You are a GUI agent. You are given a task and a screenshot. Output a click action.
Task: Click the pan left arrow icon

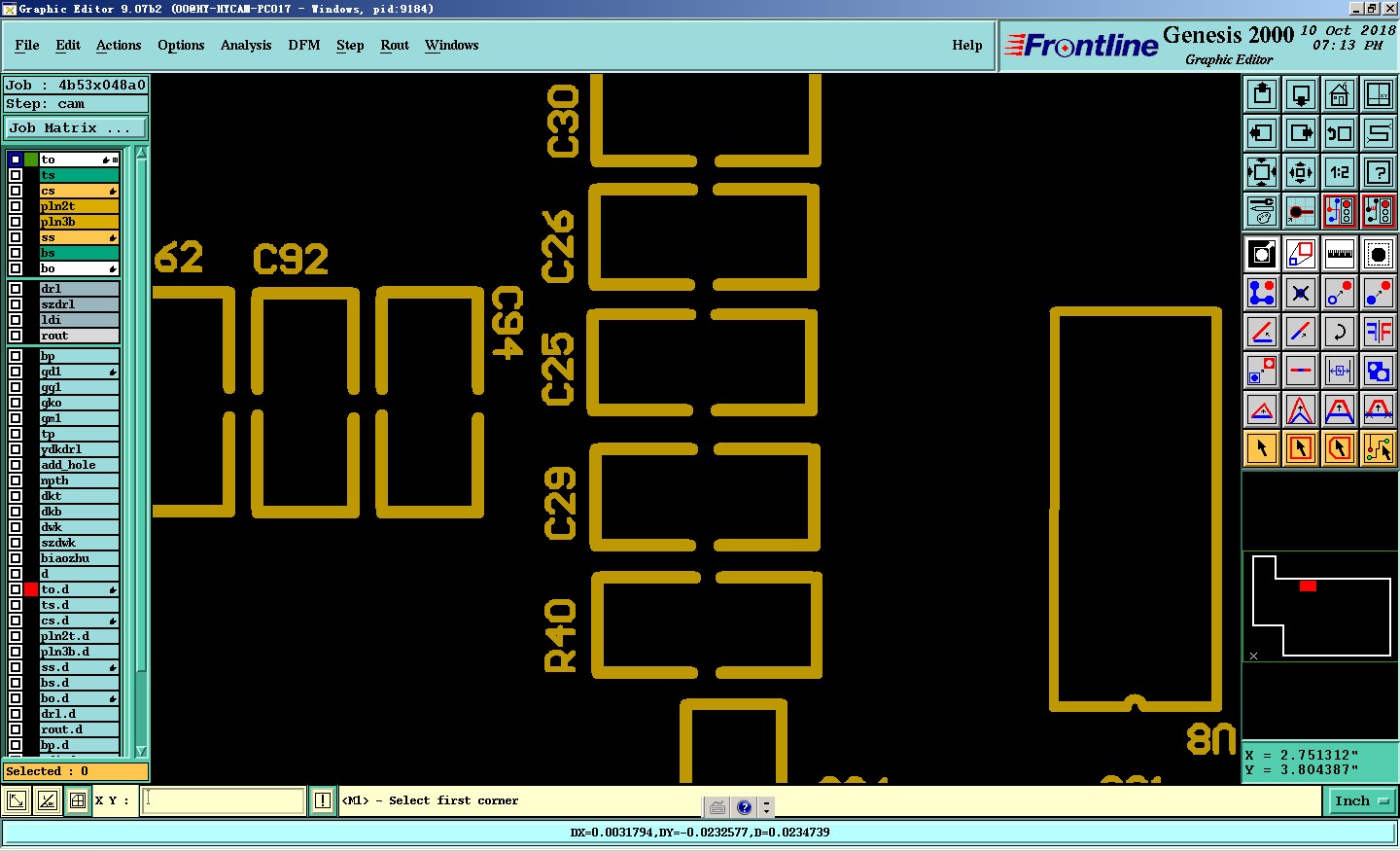coord(1262,133)
